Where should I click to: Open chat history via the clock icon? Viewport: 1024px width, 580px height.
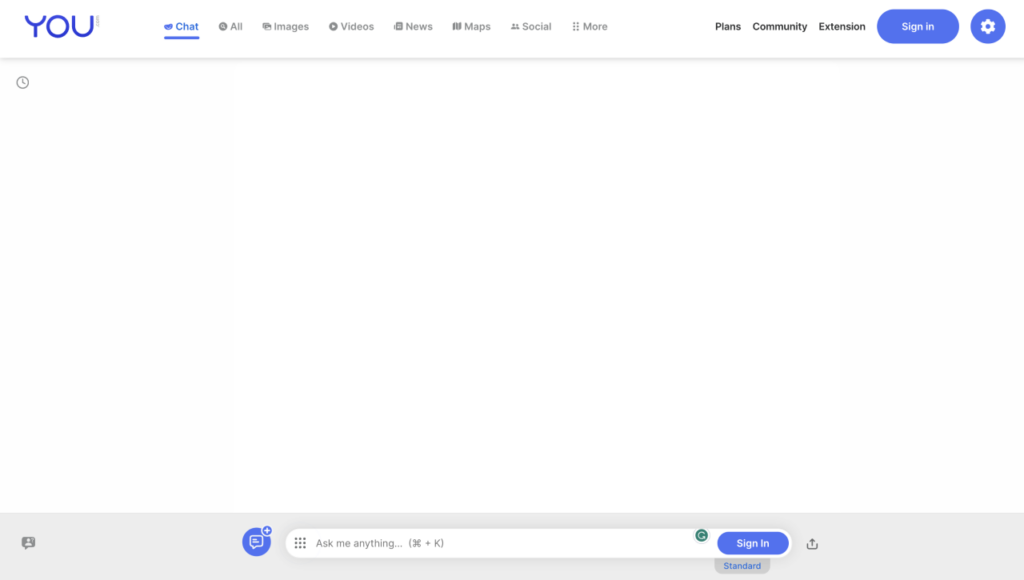click(x=22, y=82)
